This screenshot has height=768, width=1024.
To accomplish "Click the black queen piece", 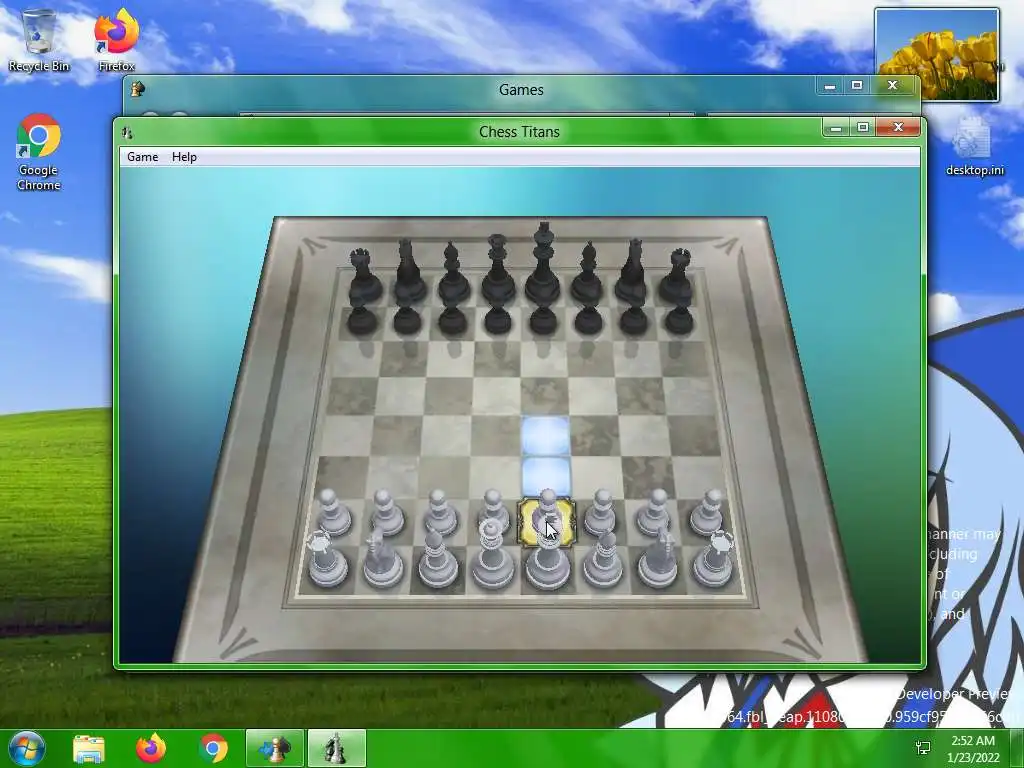I will coord(498,270).
